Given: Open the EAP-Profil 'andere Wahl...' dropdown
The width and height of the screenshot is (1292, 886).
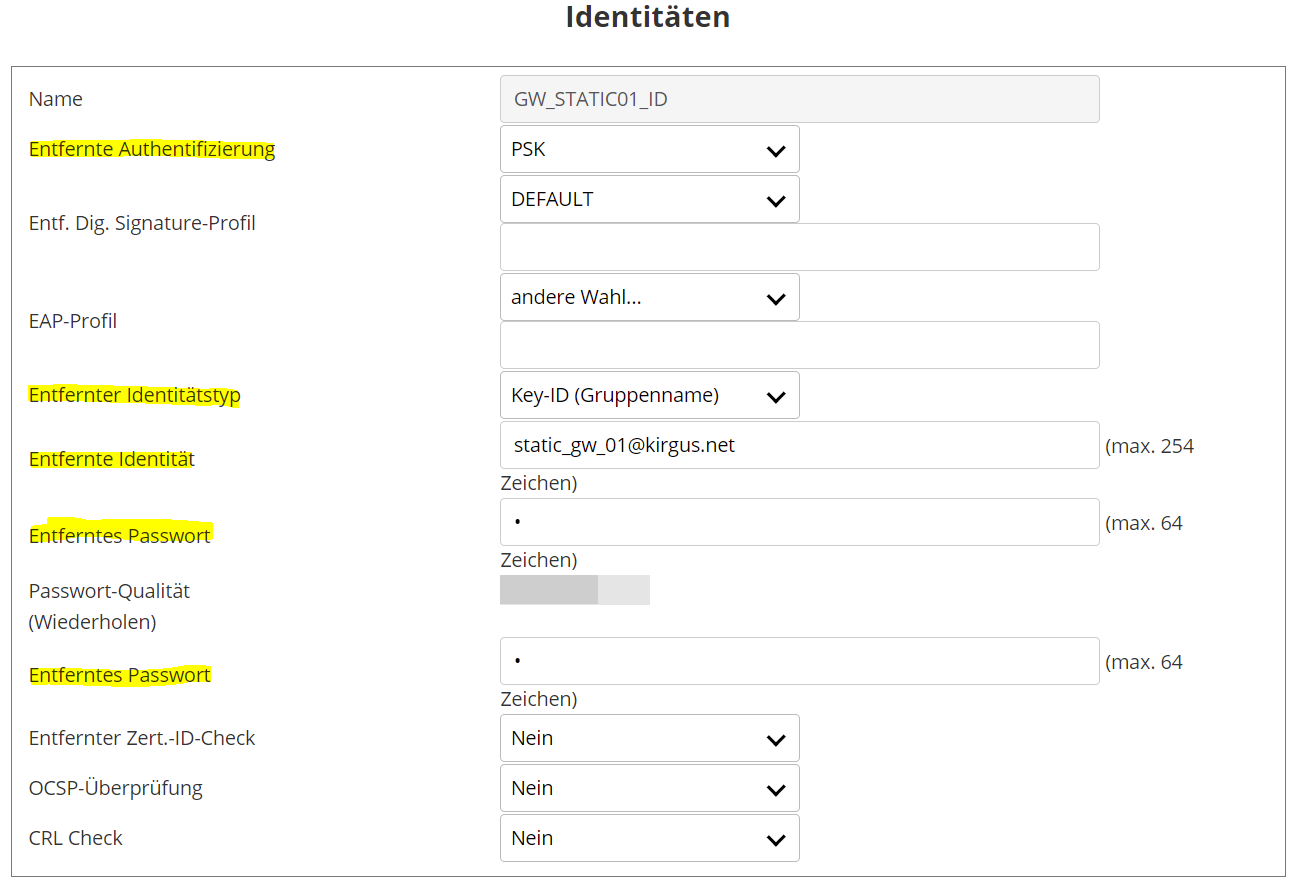Looking at the screenshot, I should [649, 298].
